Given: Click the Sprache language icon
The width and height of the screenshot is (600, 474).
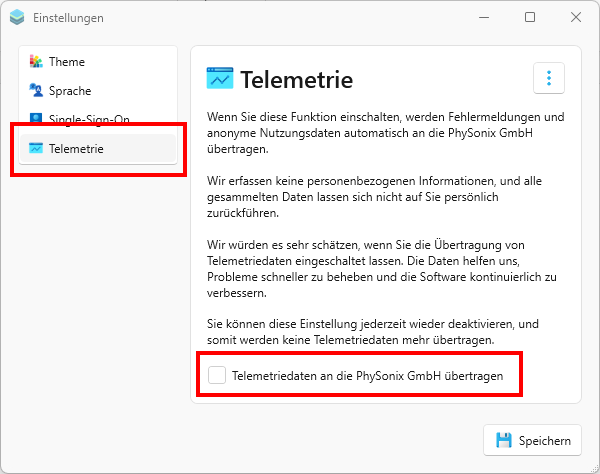Looking at the screenshot, I should pyautogui.click(x=36, y=91).
